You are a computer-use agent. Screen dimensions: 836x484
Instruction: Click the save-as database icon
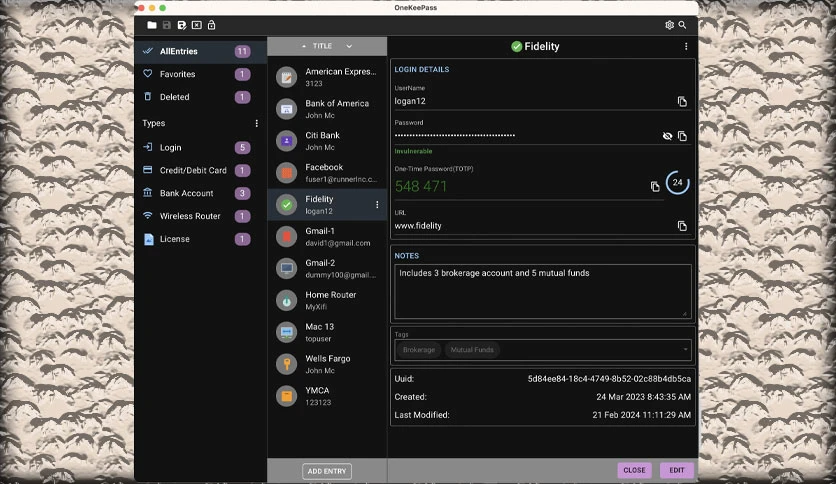(182, 25)
